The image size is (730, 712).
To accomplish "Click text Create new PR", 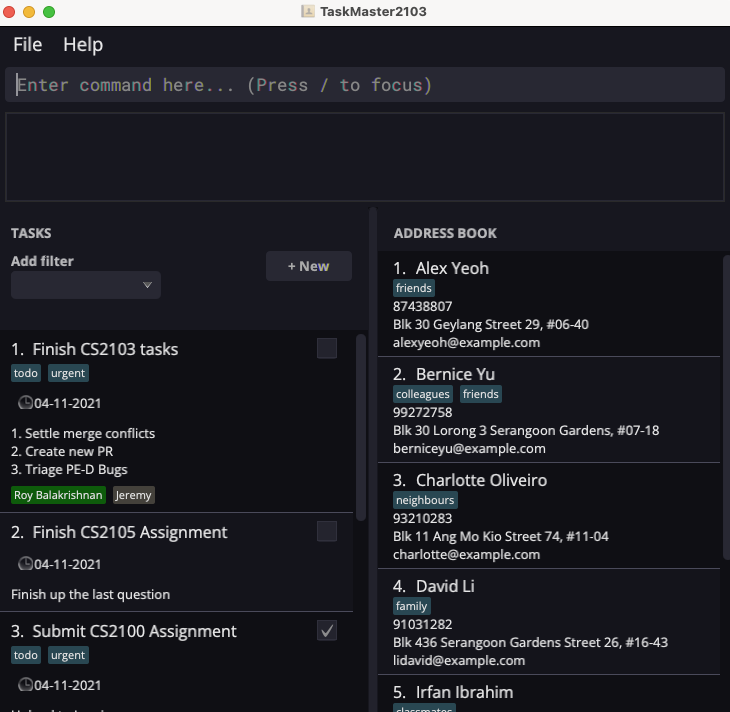I will click(69, 452).
